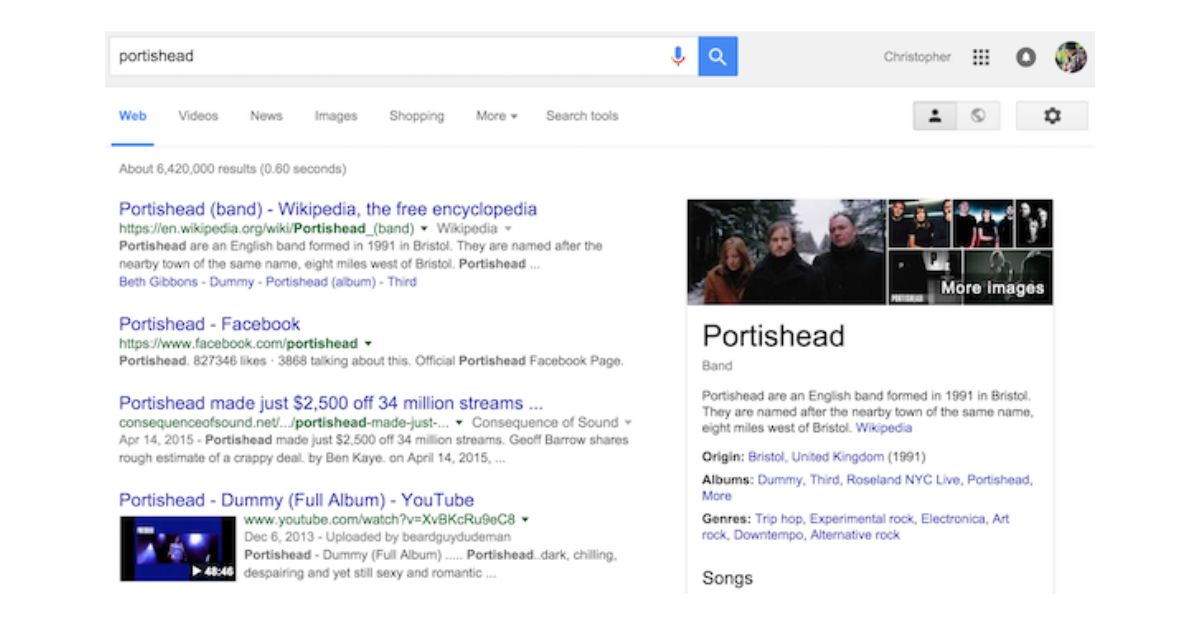1200x625 pixels.
Task: Open the $2,500 off 34 million streams result
Action: tap(331, 403)
